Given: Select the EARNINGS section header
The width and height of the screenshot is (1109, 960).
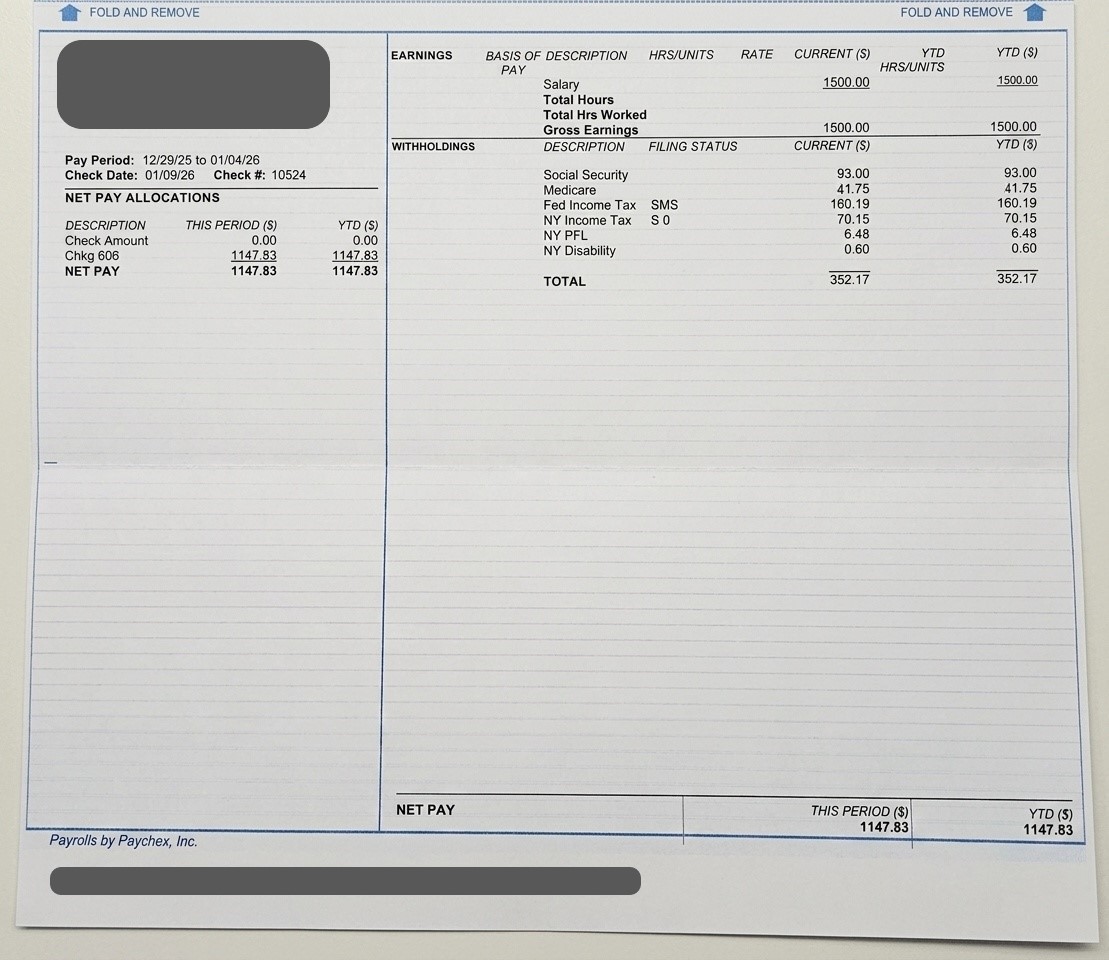Looking at the screenshot, I should [x=423, y=55].
